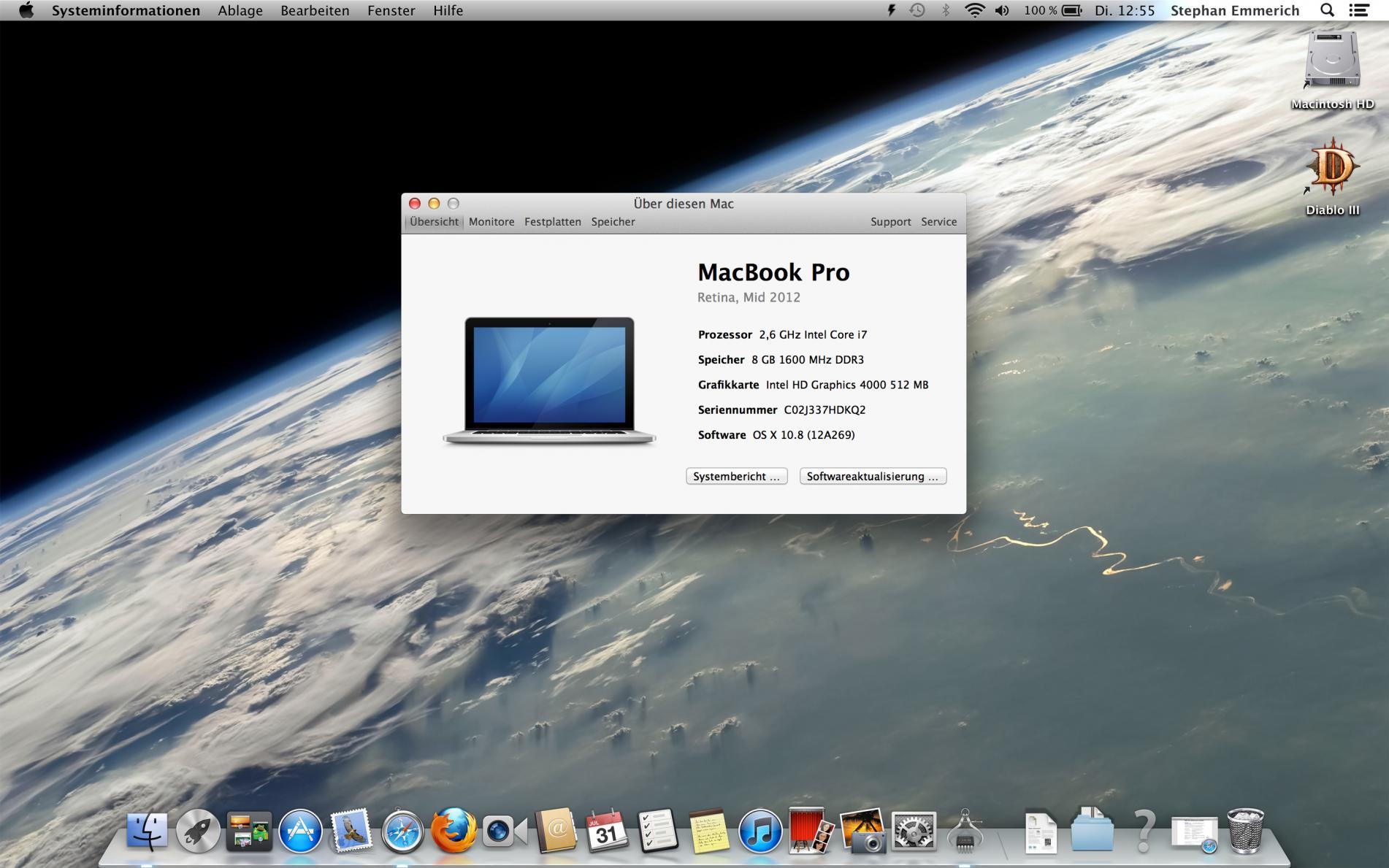Open the Time Machine menu bar icon
The height and width of the screenshot is (868, 1389).
coord(917,10)
